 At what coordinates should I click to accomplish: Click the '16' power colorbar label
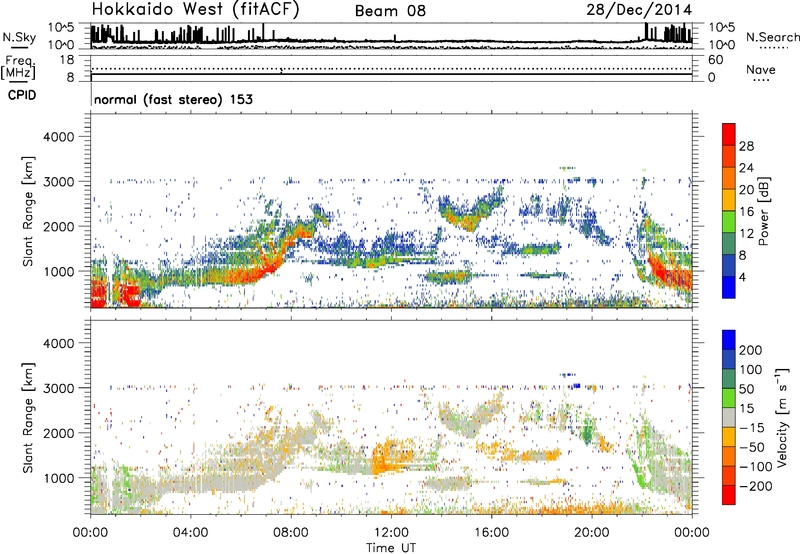(746, 212)
